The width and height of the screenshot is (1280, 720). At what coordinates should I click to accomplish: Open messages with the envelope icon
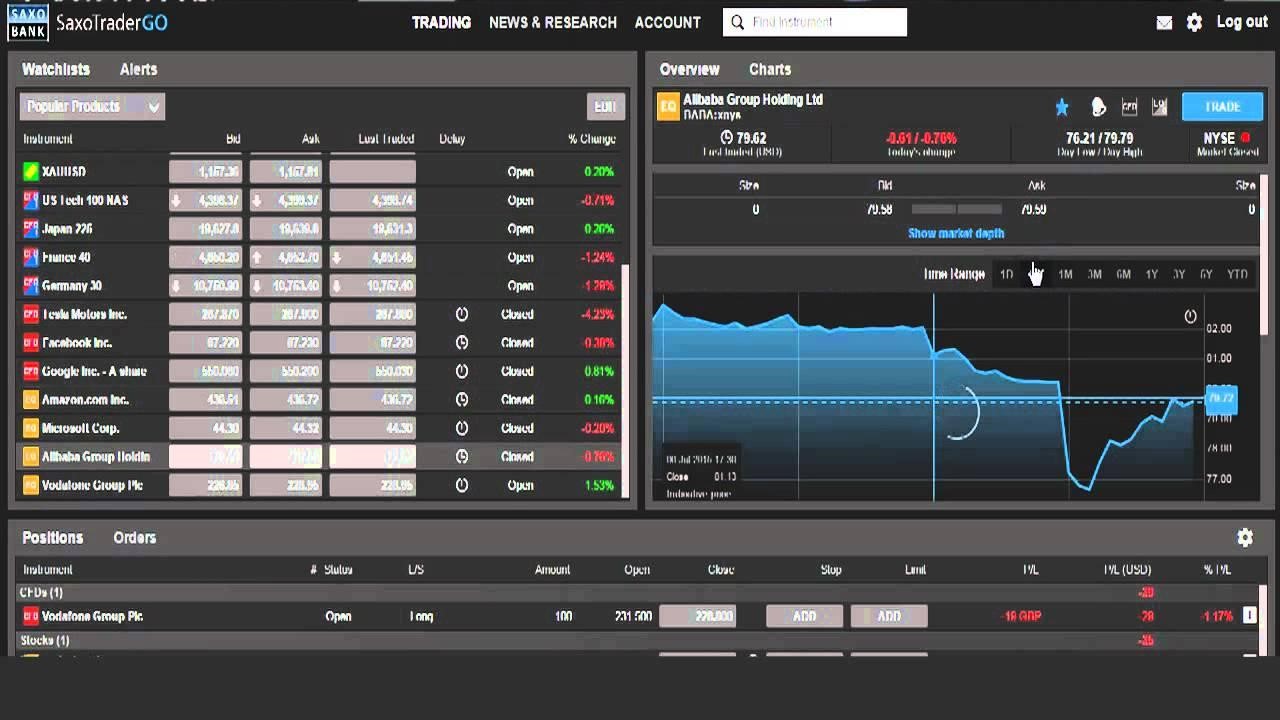[1164, 21]
